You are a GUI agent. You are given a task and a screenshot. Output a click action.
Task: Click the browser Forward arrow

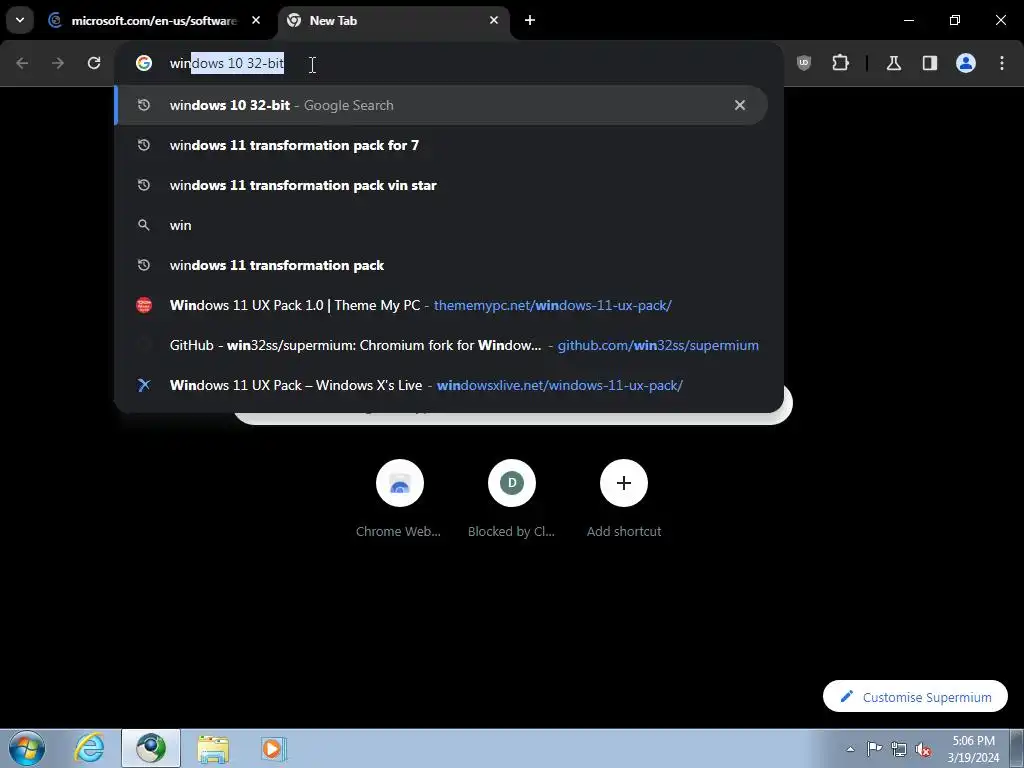pyautogui.click(x=58, y=63)
